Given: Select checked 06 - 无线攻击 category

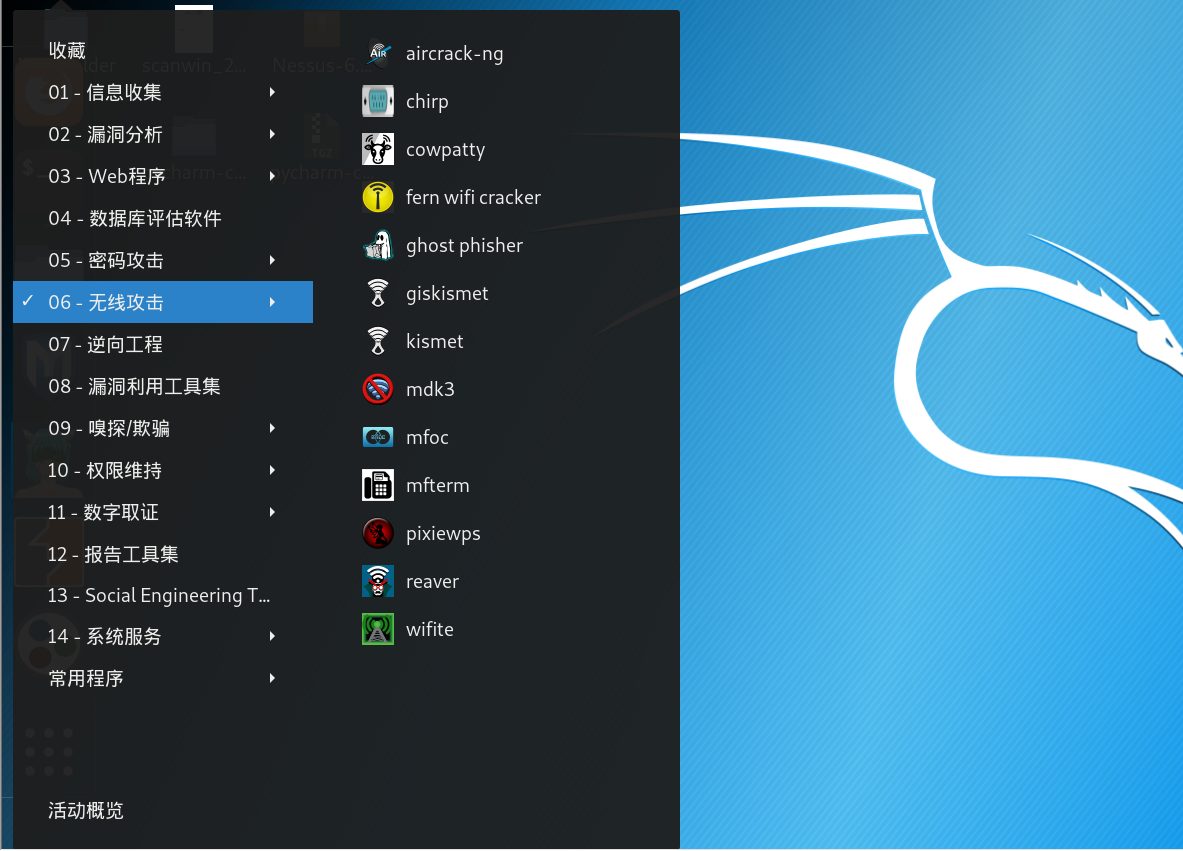Looking at the screenshot, I should (x=163, y=303).
